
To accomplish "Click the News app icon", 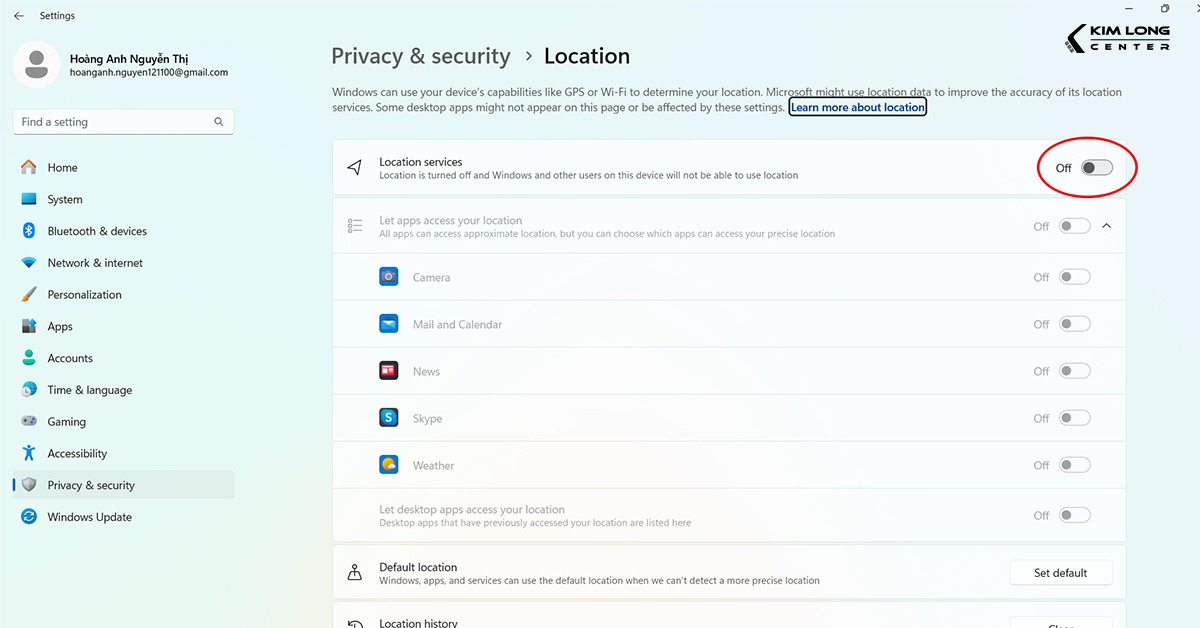I will click(x=389, y=371).
